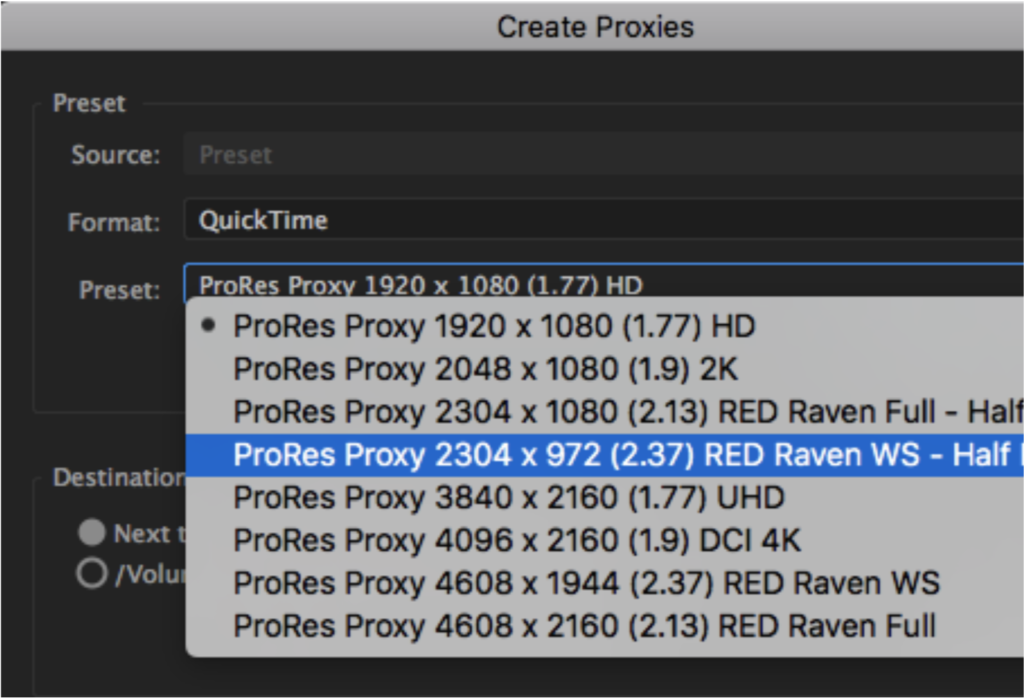Screen dimensions: 1024x698
Task: Select ProRes Proxy 4096 x 2160 DCI 4K
Action: pyautogui.click(x=605, y=541)
